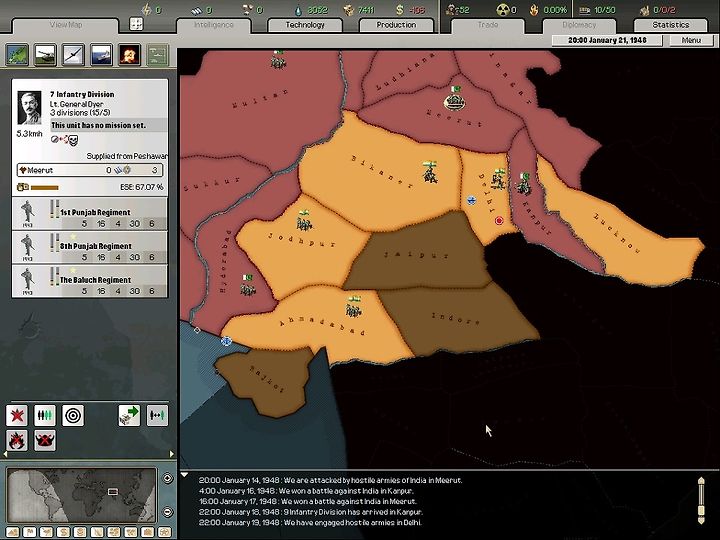Click the blue circular marker in Delhi
The width and height of the screenshot is (720, 540).
(471, 200)
